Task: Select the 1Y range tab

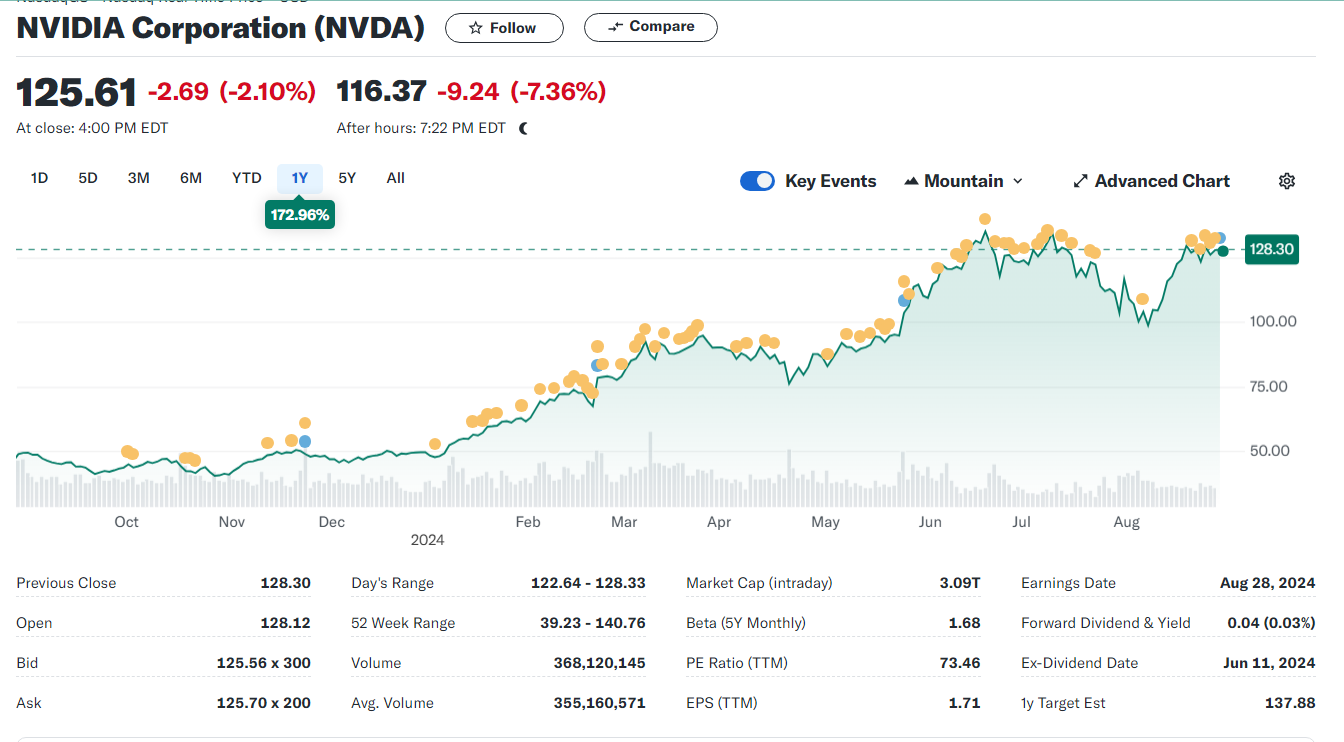Action: pyautogui.click(x=300, y=178)
